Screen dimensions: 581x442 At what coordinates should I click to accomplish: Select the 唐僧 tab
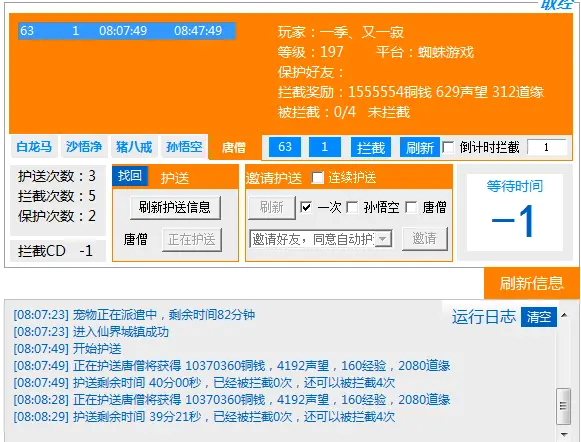point(234,147)
